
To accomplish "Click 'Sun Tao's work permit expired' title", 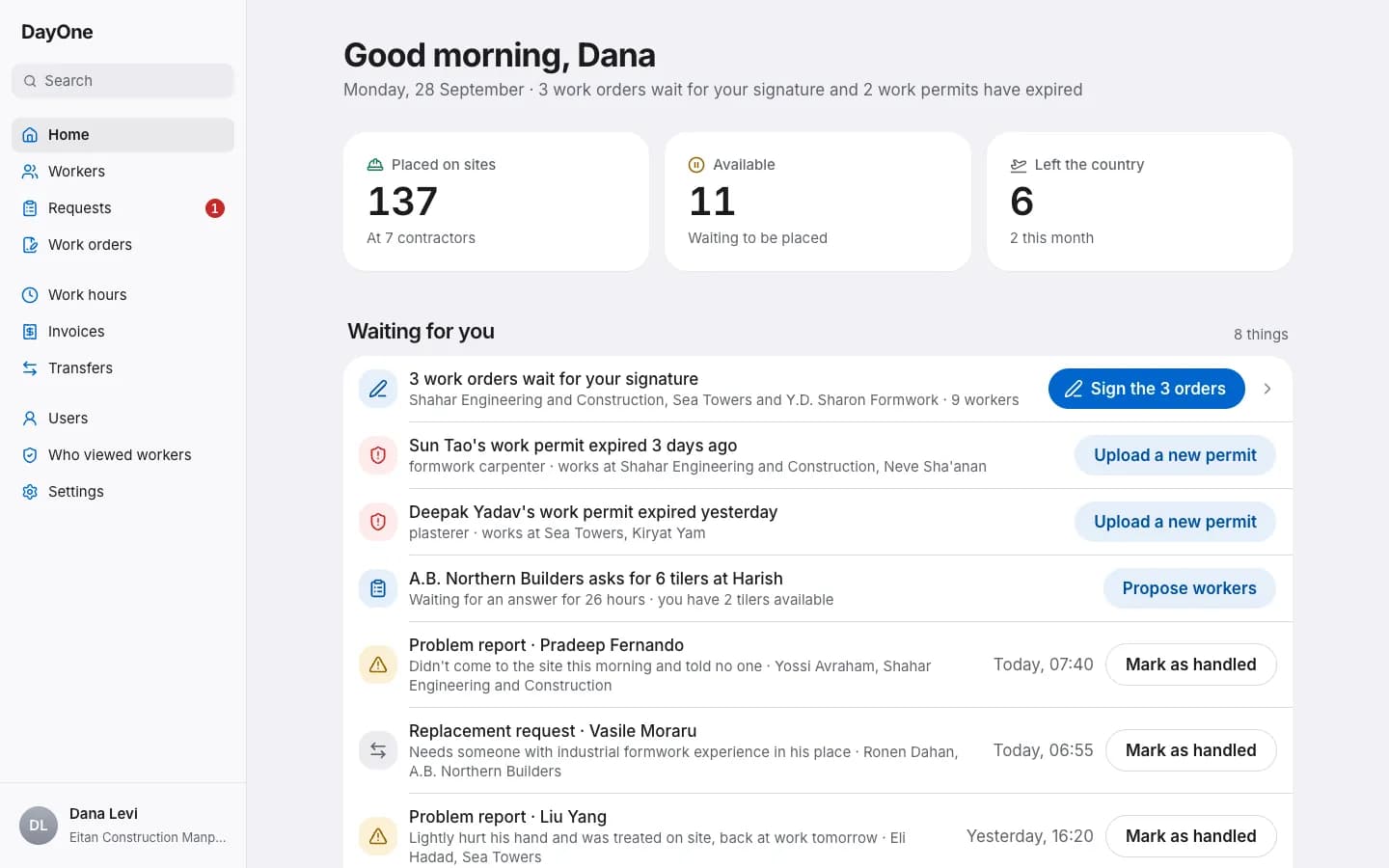I will click(573, 446).
